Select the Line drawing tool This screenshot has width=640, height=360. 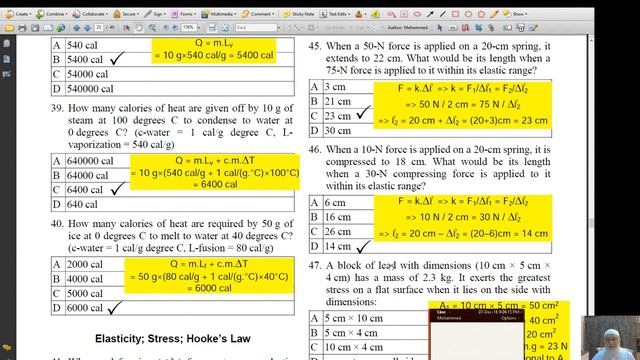442,14
